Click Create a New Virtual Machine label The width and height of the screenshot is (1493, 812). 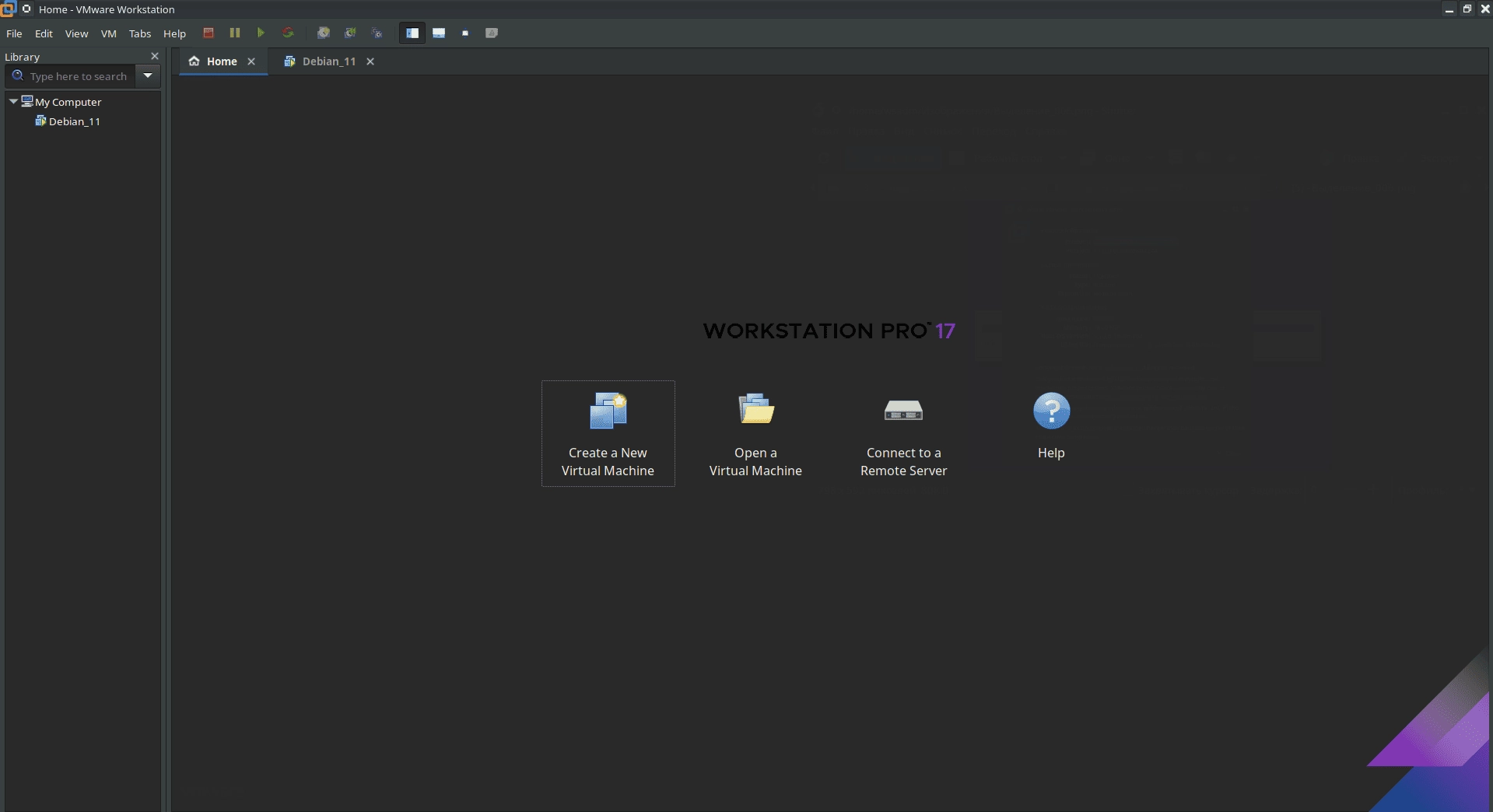[x=608, y=461]
